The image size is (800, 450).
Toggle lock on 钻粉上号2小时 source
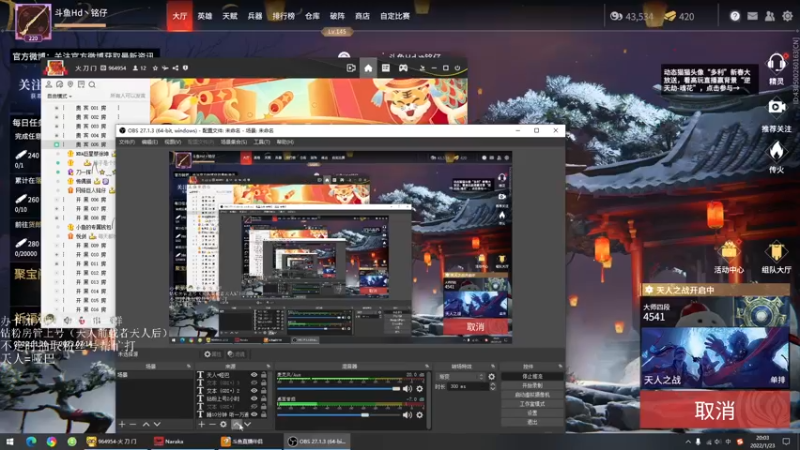point(264,398)
